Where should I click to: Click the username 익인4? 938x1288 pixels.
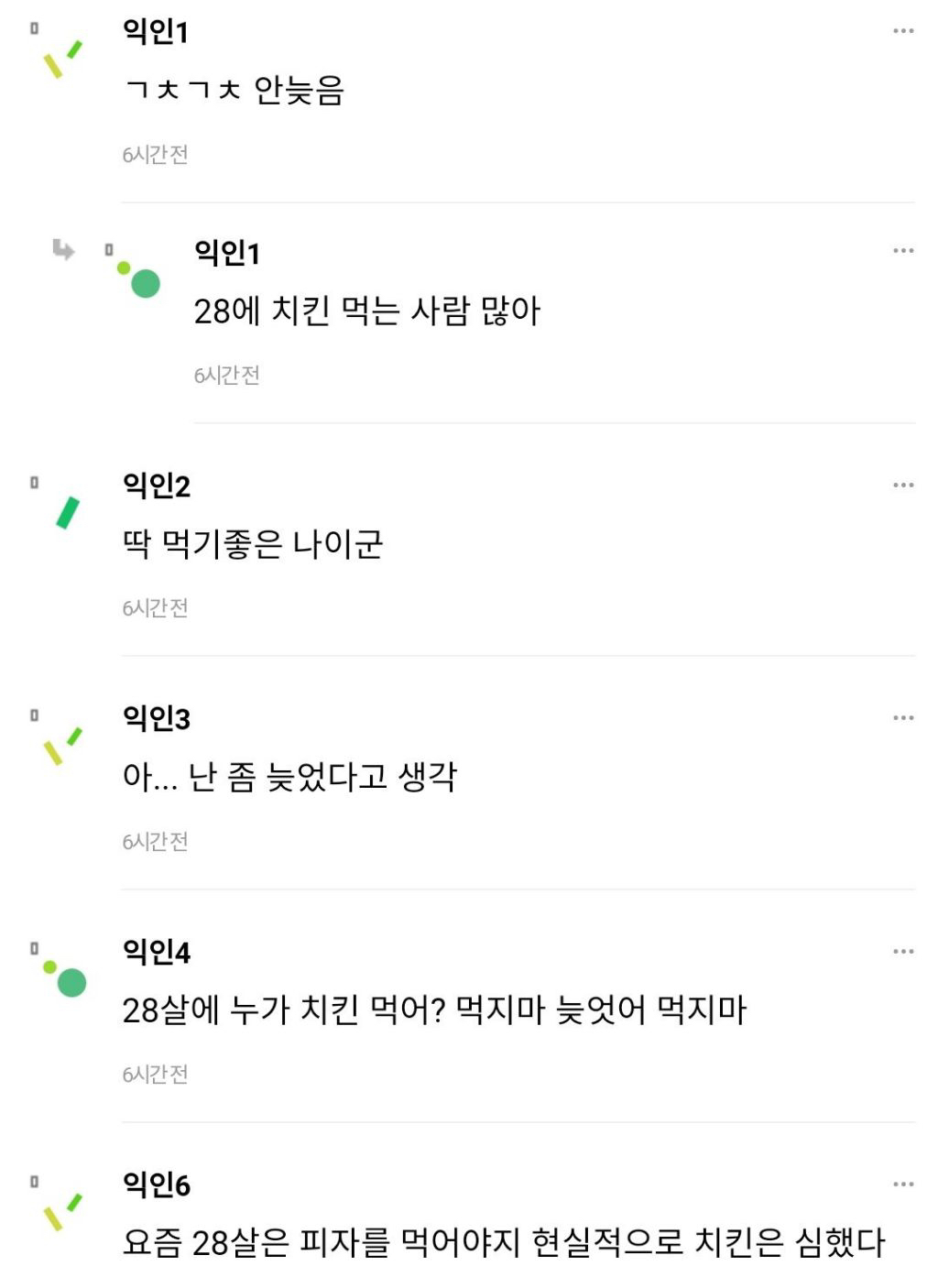click(157, 952)
